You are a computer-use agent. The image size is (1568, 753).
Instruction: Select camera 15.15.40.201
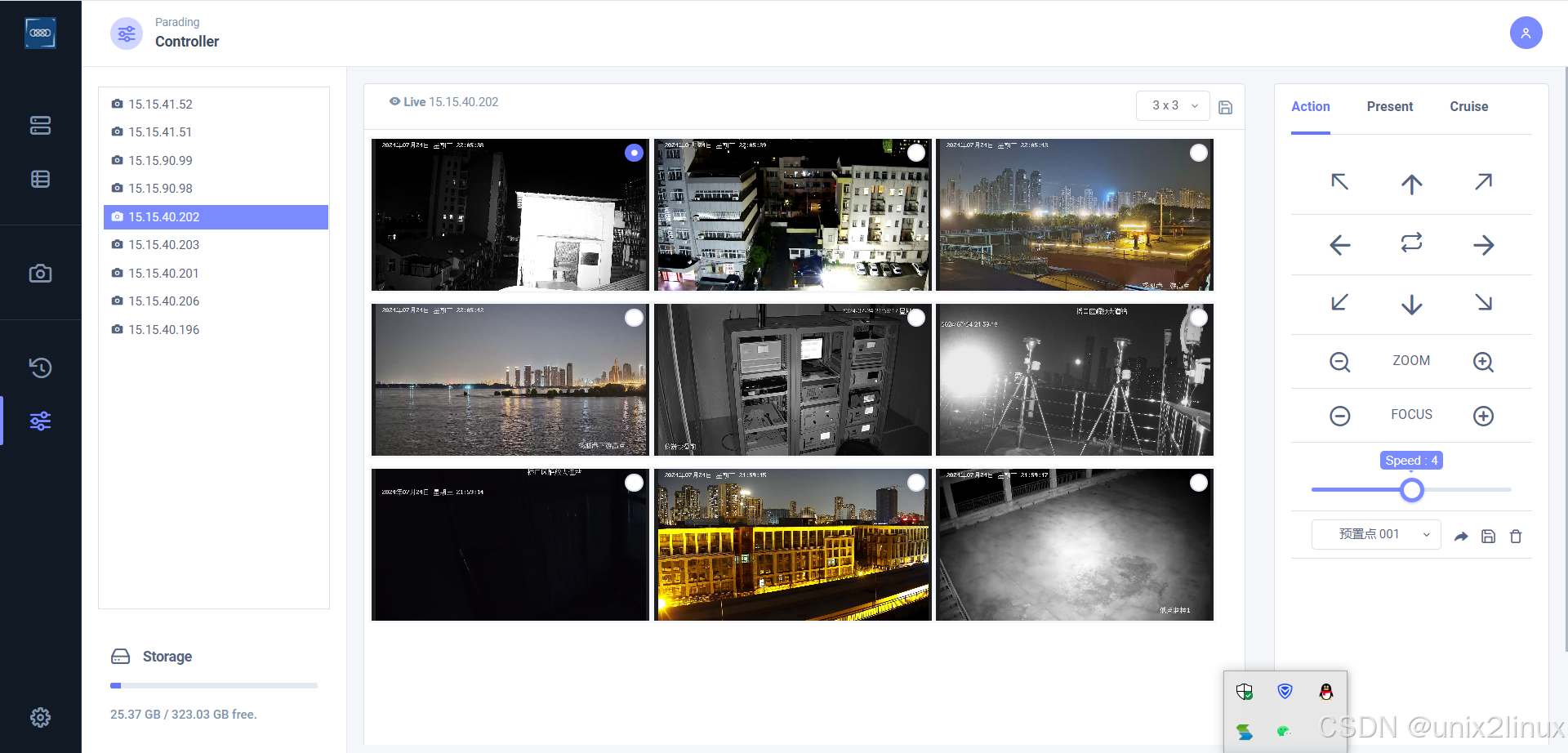pyautogui.click(x=216, y=273)
